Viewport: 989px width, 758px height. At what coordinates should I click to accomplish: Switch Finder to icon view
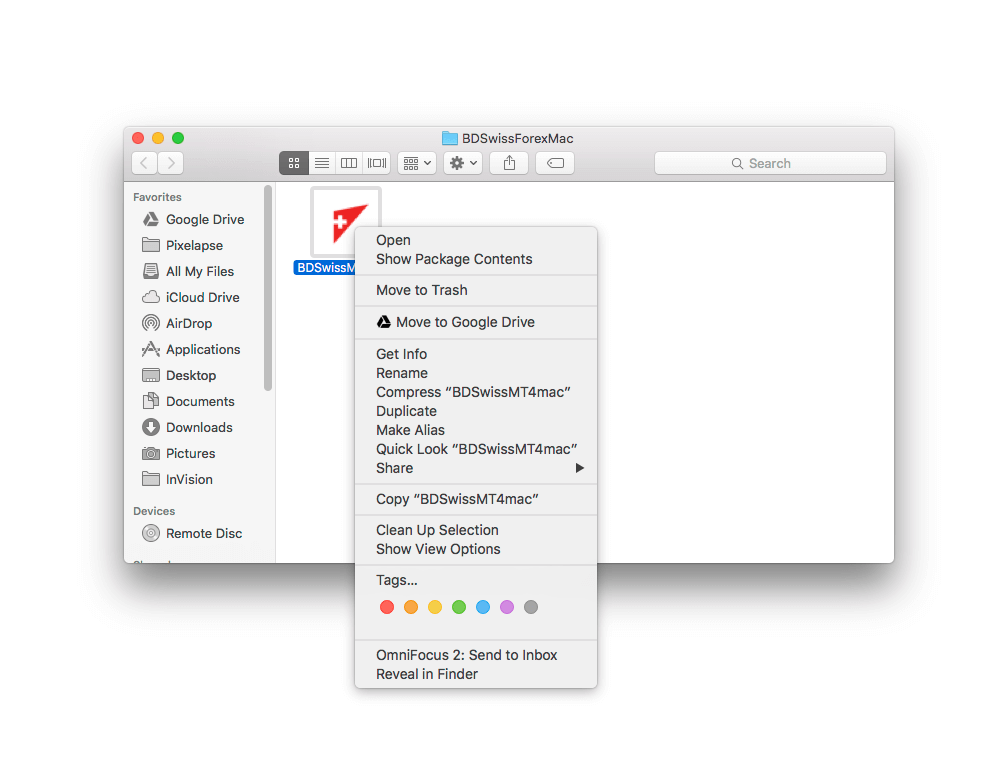click(294, 163)
